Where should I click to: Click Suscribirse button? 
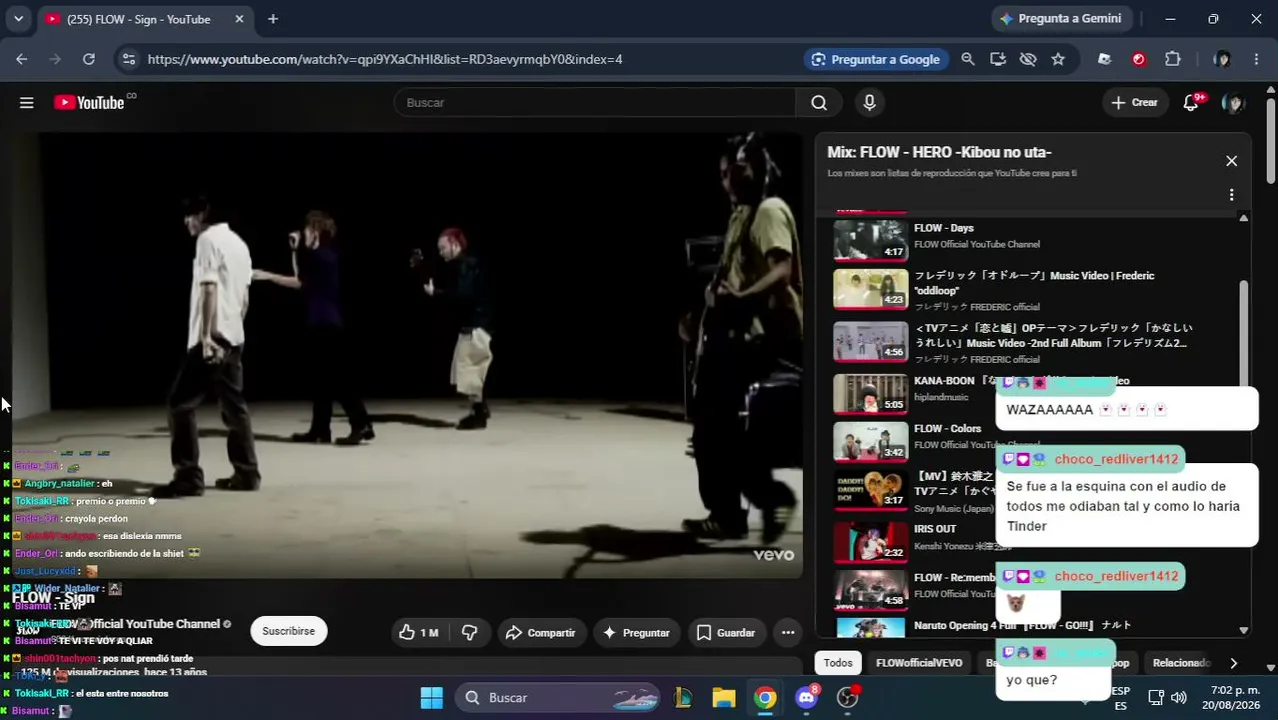click(288, 631)
